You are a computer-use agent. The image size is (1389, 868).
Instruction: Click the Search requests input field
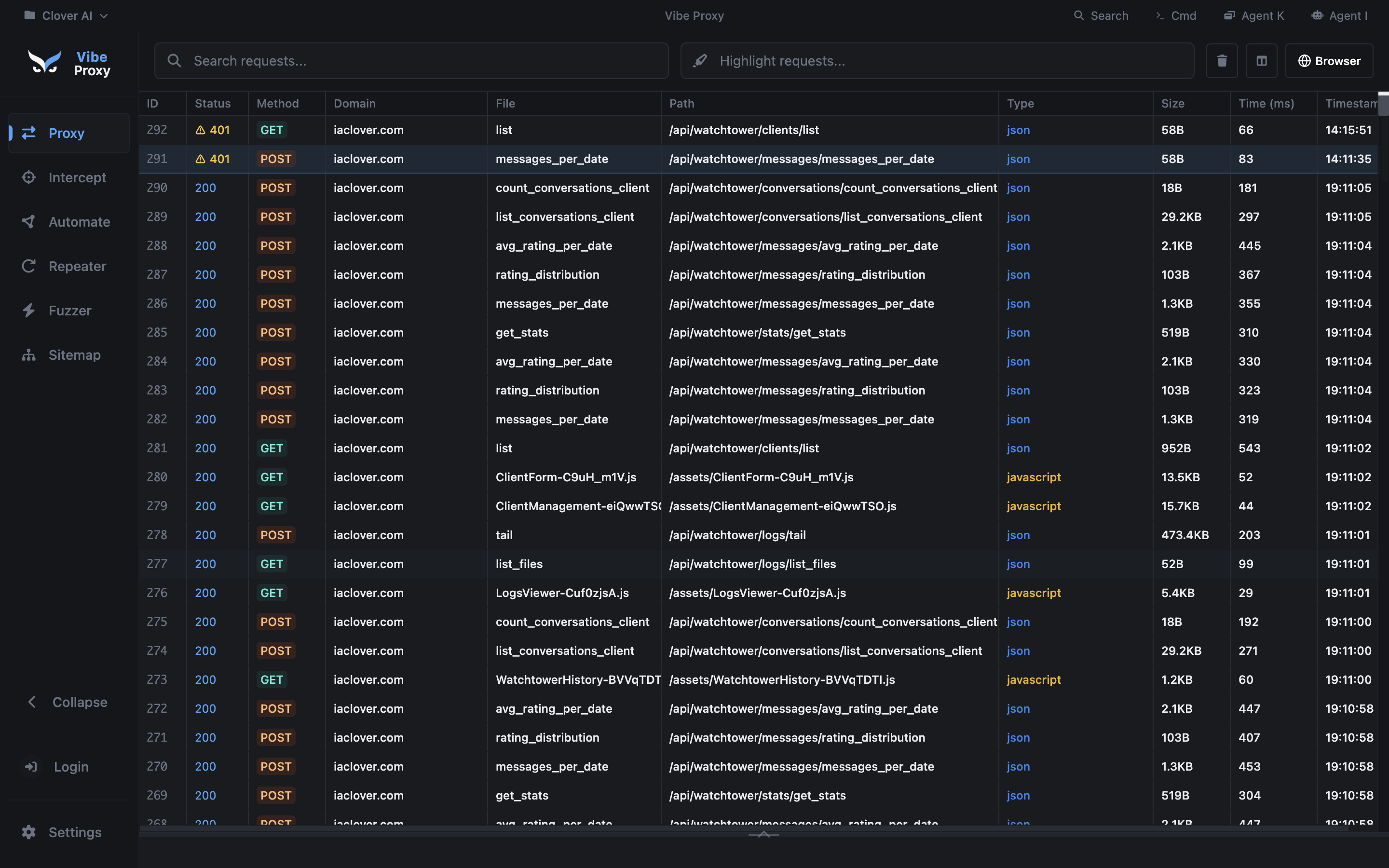tap(411, 60)
